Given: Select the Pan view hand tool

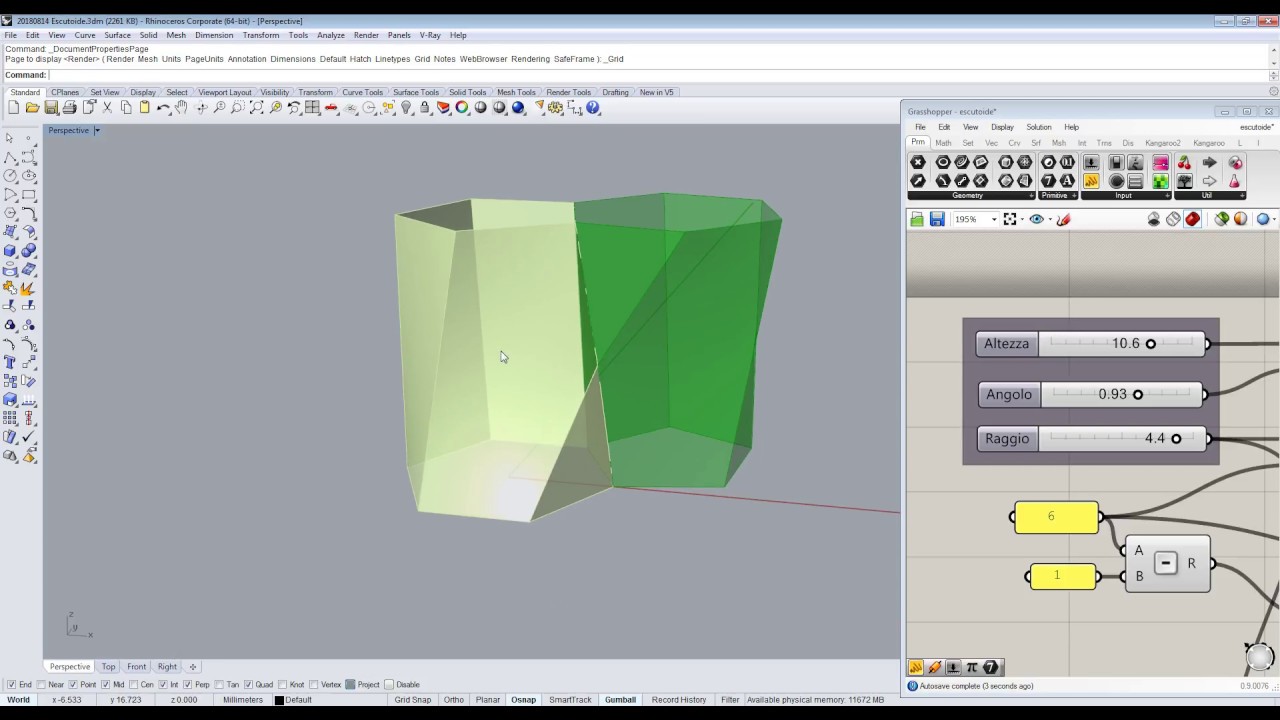Looking at the screenshot, I should [181, 108].
